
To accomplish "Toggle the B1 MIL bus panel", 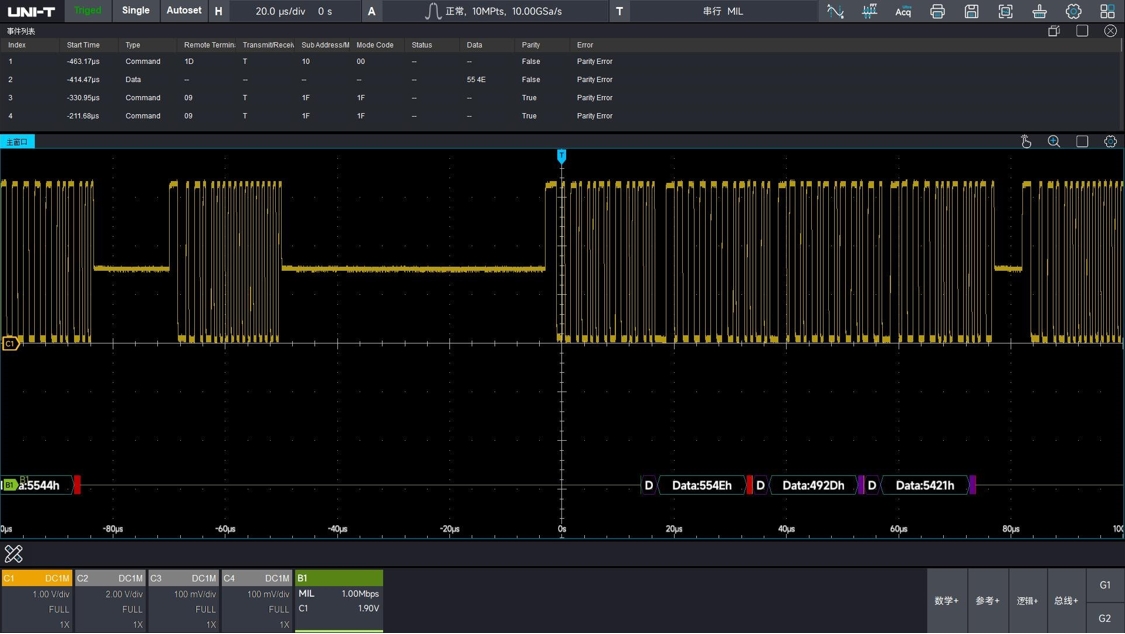I will click(x=339, y=601).
